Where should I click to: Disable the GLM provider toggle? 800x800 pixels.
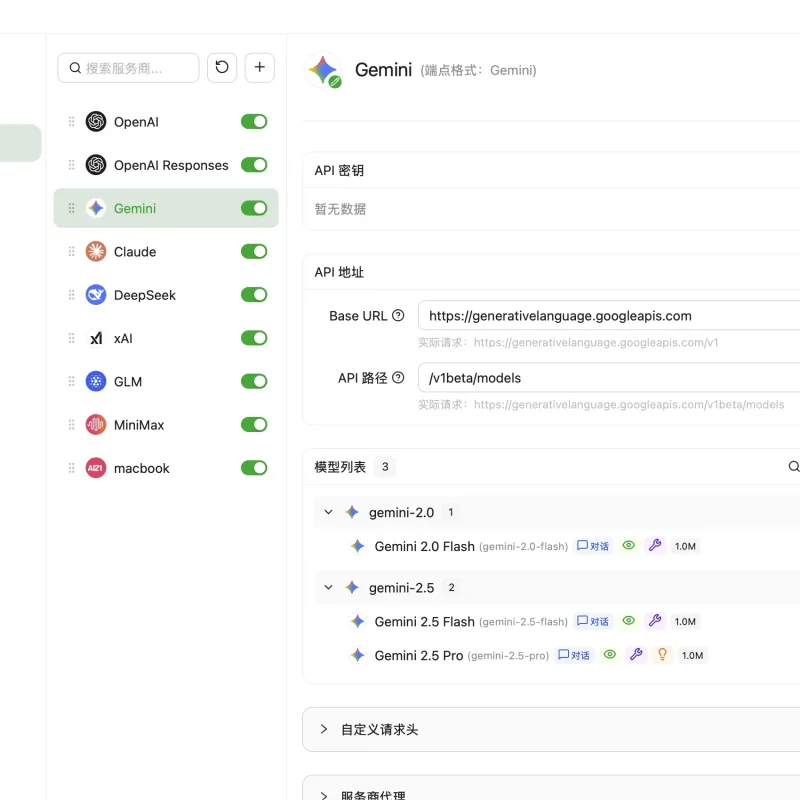(x=254, y=382)
